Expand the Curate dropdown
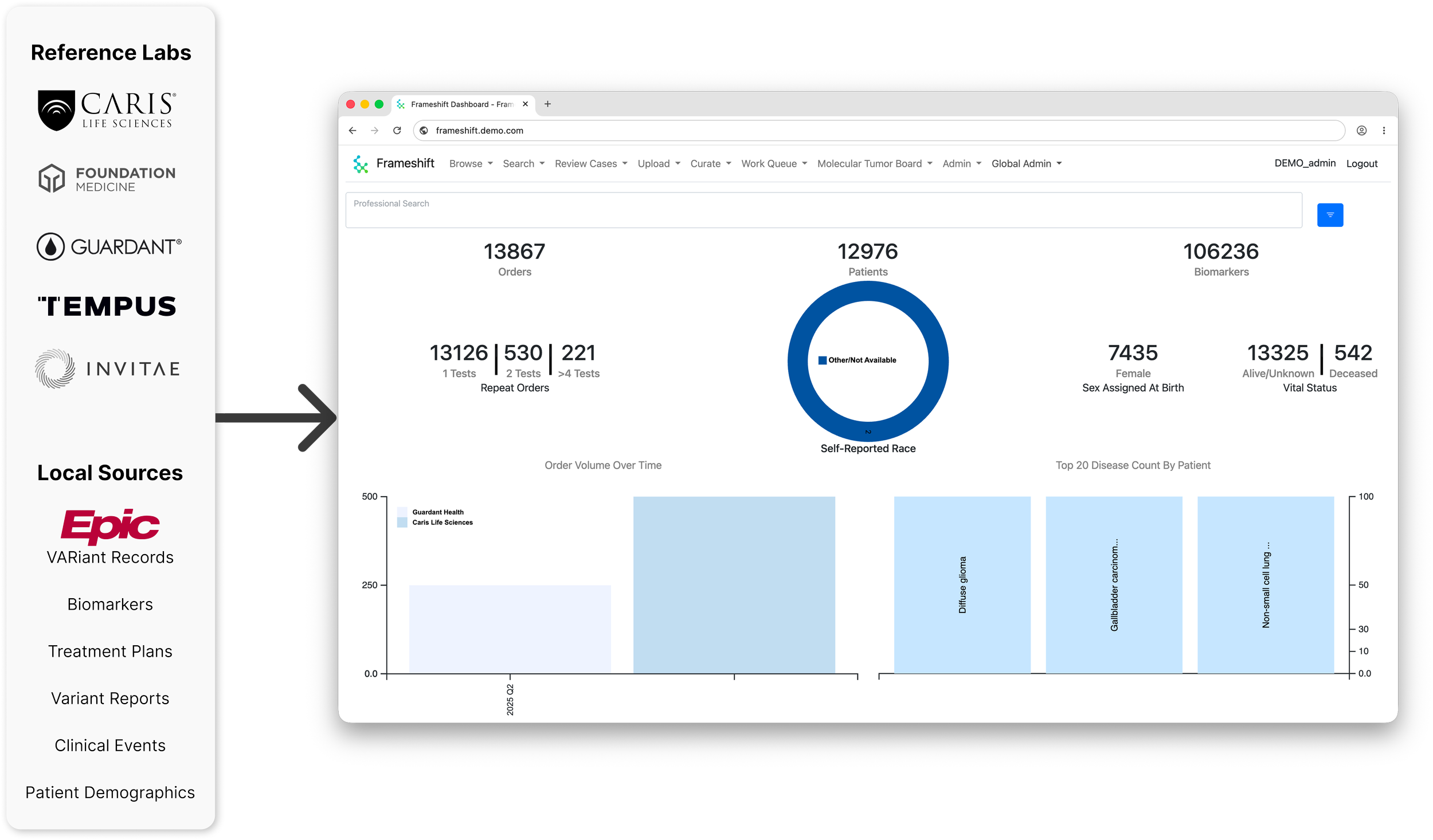Image resolution: width=1433 pixels, height=840 pixels. point(711,164)
